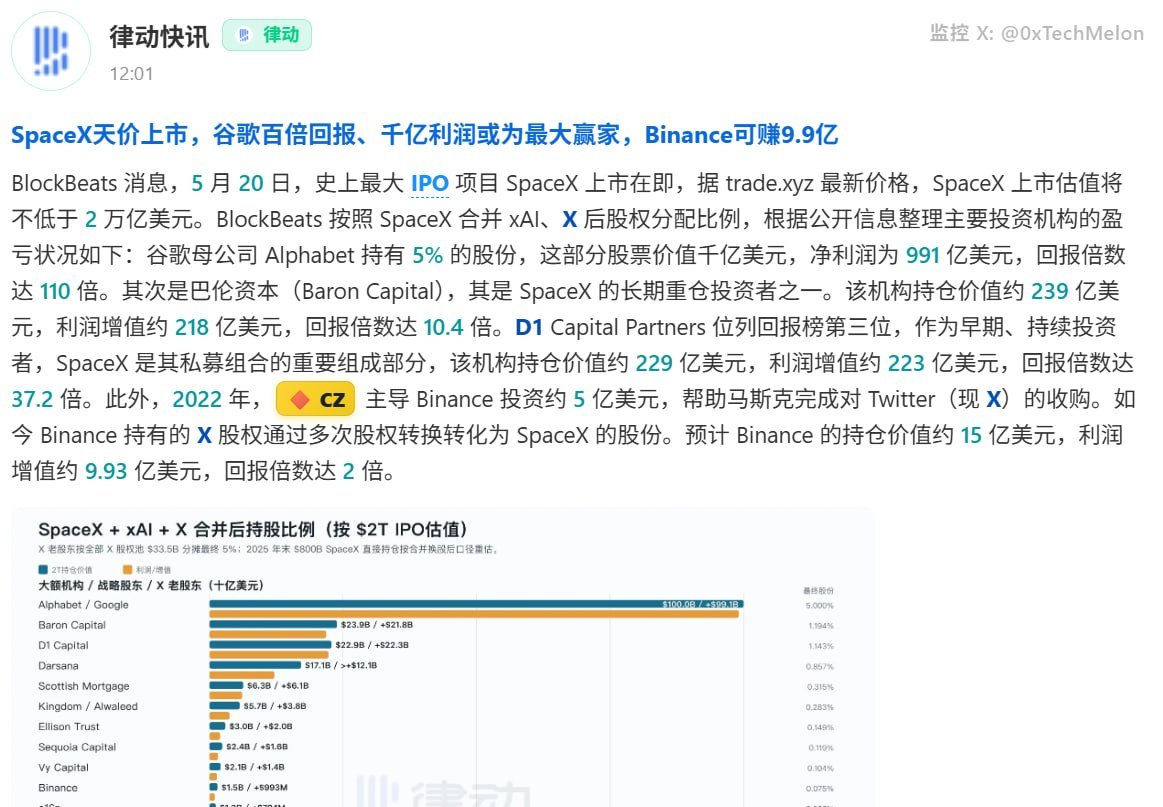Click the bold X before 股权通过多次股权转换
Screen dimensions: 1163x807
[x=204, y=435]
